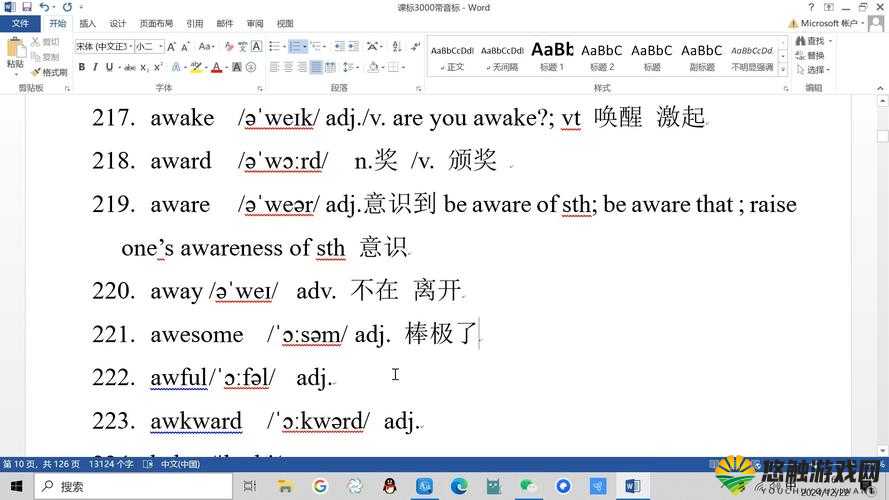Image resolution: width=889 pixels, height=500 pixels.
Task: Toggle bulleted list formatting
Action: 274,46
